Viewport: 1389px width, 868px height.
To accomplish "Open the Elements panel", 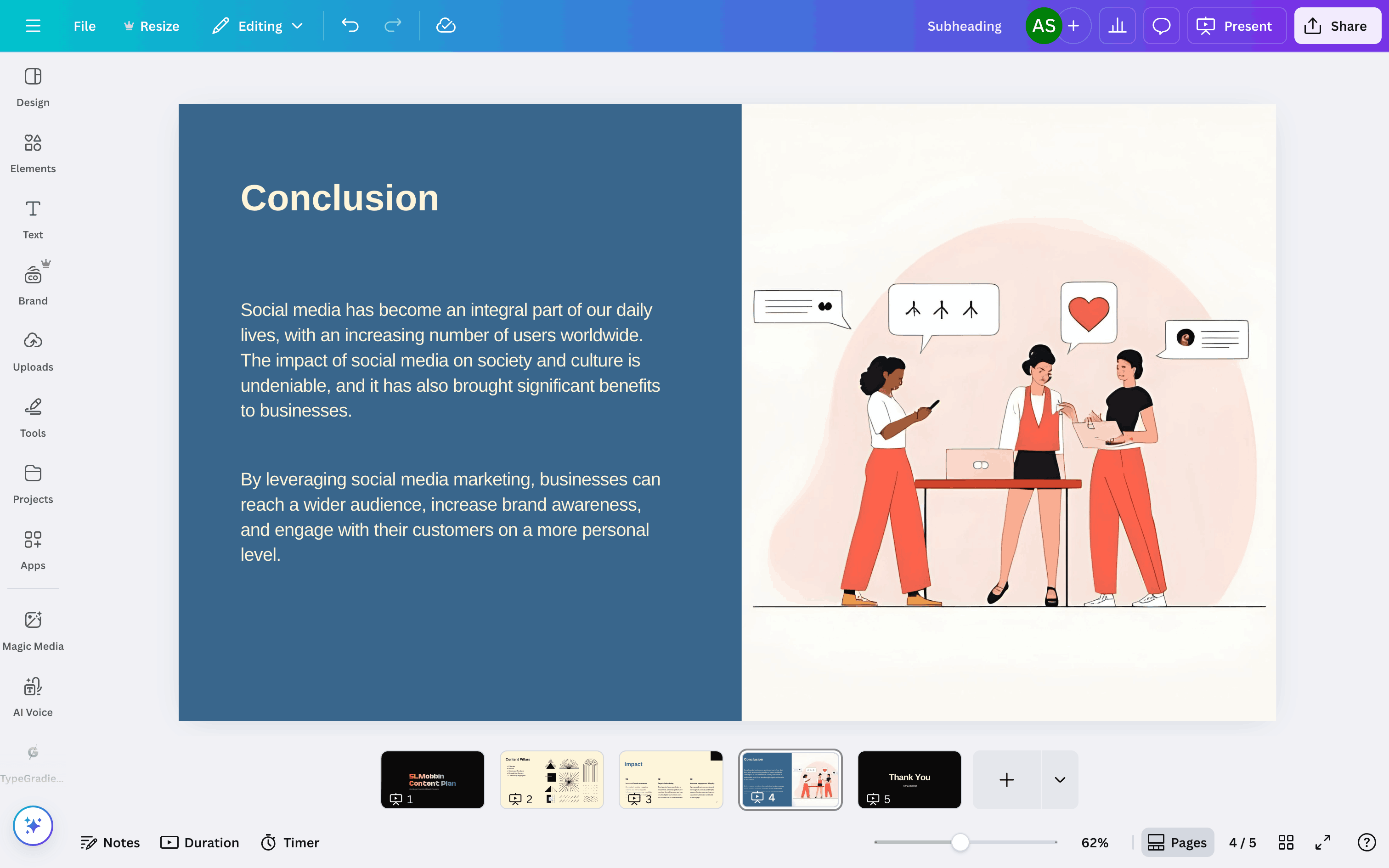I will coord(33,152).
